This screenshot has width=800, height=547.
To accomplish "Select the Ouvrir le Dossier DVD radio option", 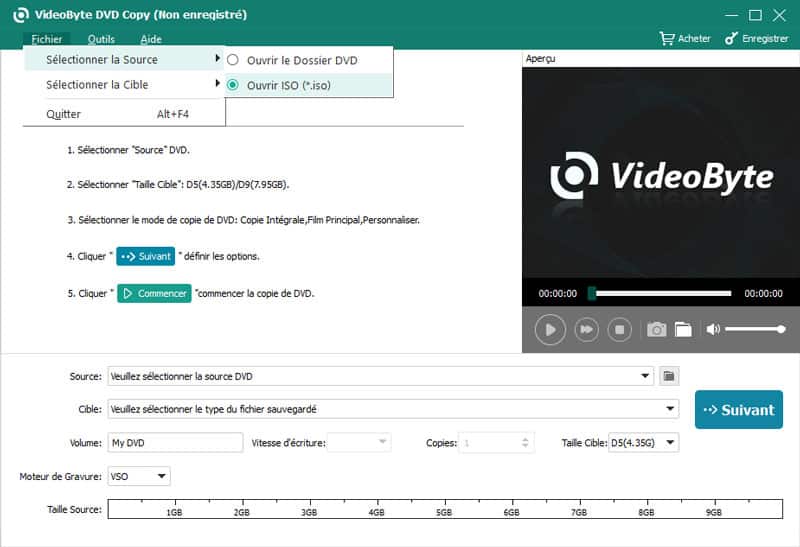I will (x=234, y=60).
